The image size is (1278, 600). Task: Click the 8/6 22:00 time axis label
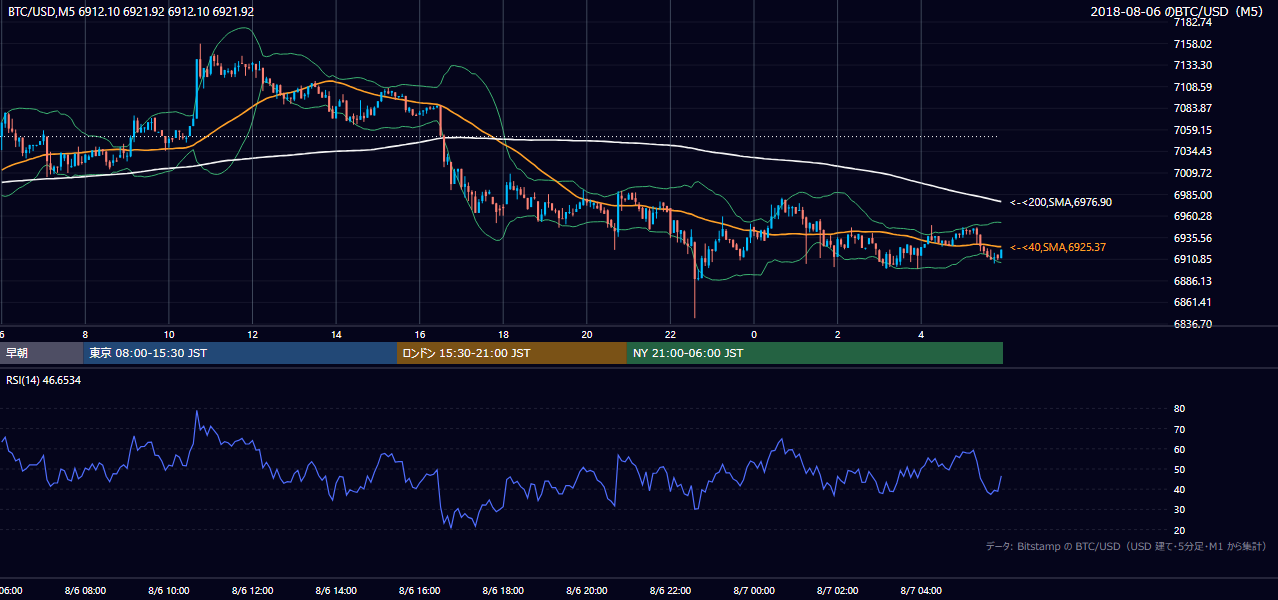point(671,591)
